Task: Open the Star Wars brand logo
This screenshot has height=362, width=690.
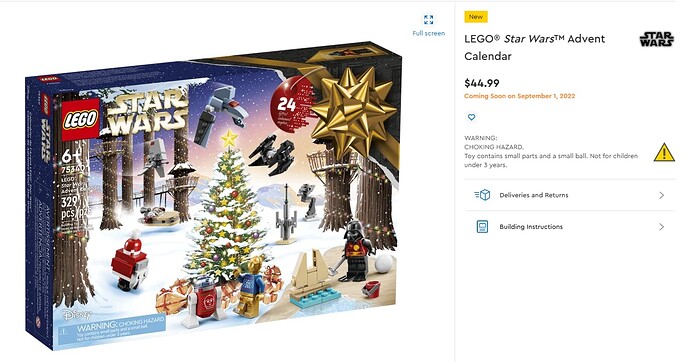Action: 657,39
